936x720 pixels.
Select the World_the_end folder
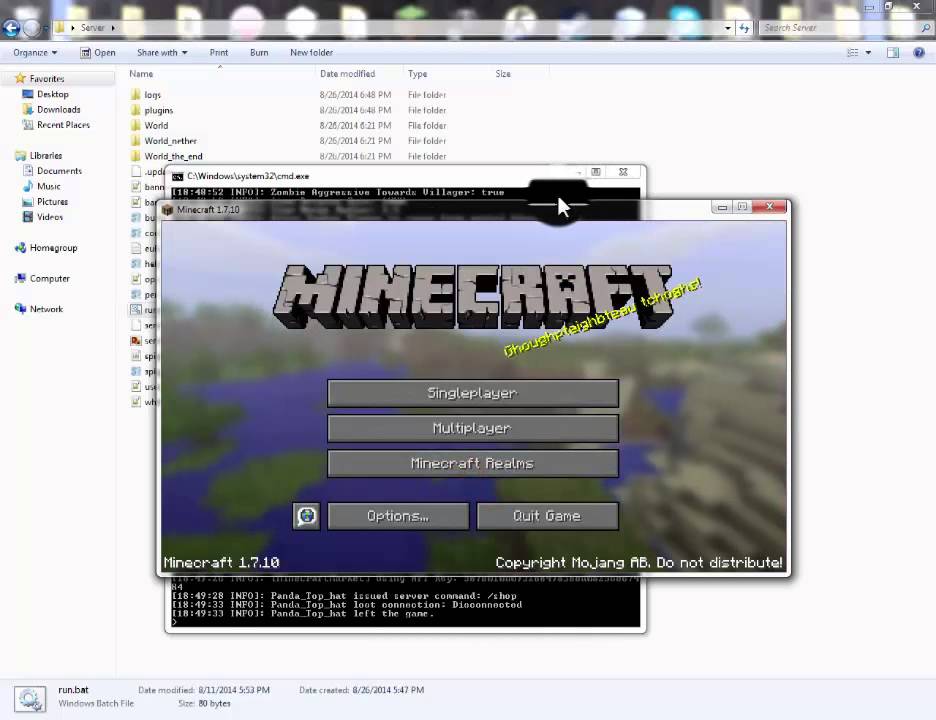click(x=173, y=156)
